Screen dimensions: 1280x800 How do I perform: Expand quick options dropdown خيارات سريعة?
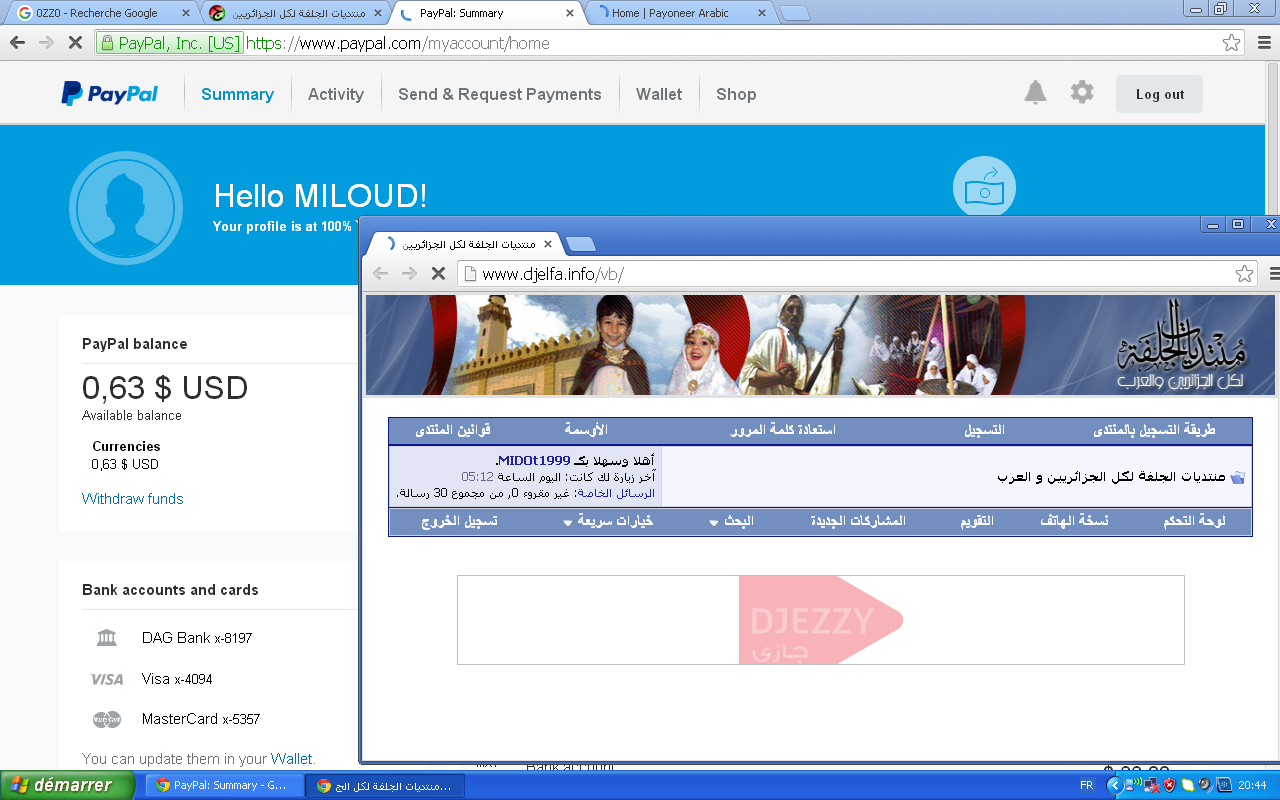[608, 522]
